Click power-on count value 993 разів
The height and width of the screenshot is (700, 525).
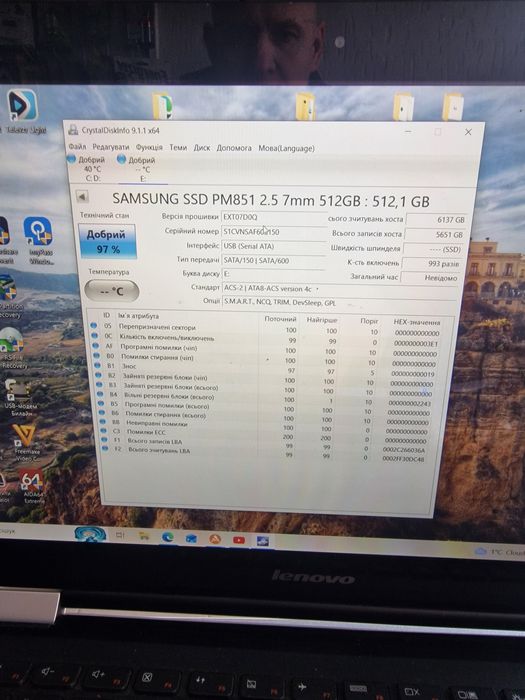(x=433, y=263)
